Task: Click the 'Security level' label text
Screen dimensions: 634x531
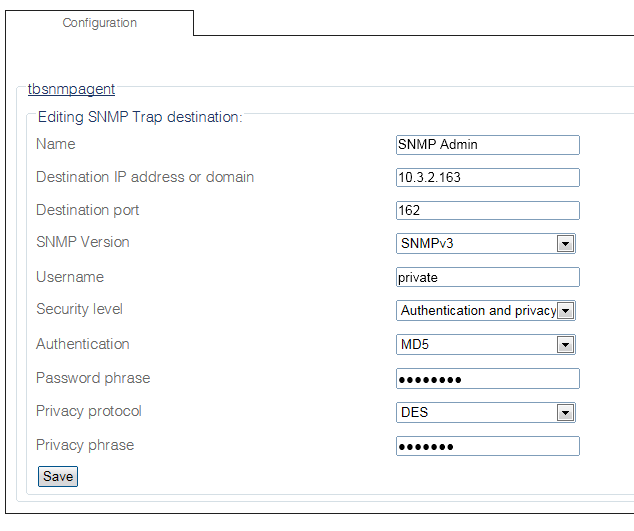Action: [79, 309]
